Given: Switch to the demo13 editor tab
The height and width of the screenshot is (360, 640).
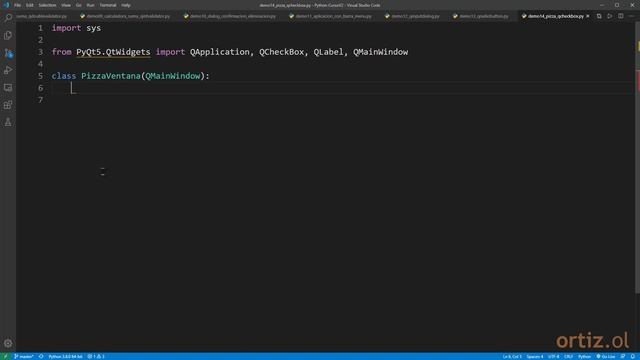Looking at the screenshot, I should 481,16.
